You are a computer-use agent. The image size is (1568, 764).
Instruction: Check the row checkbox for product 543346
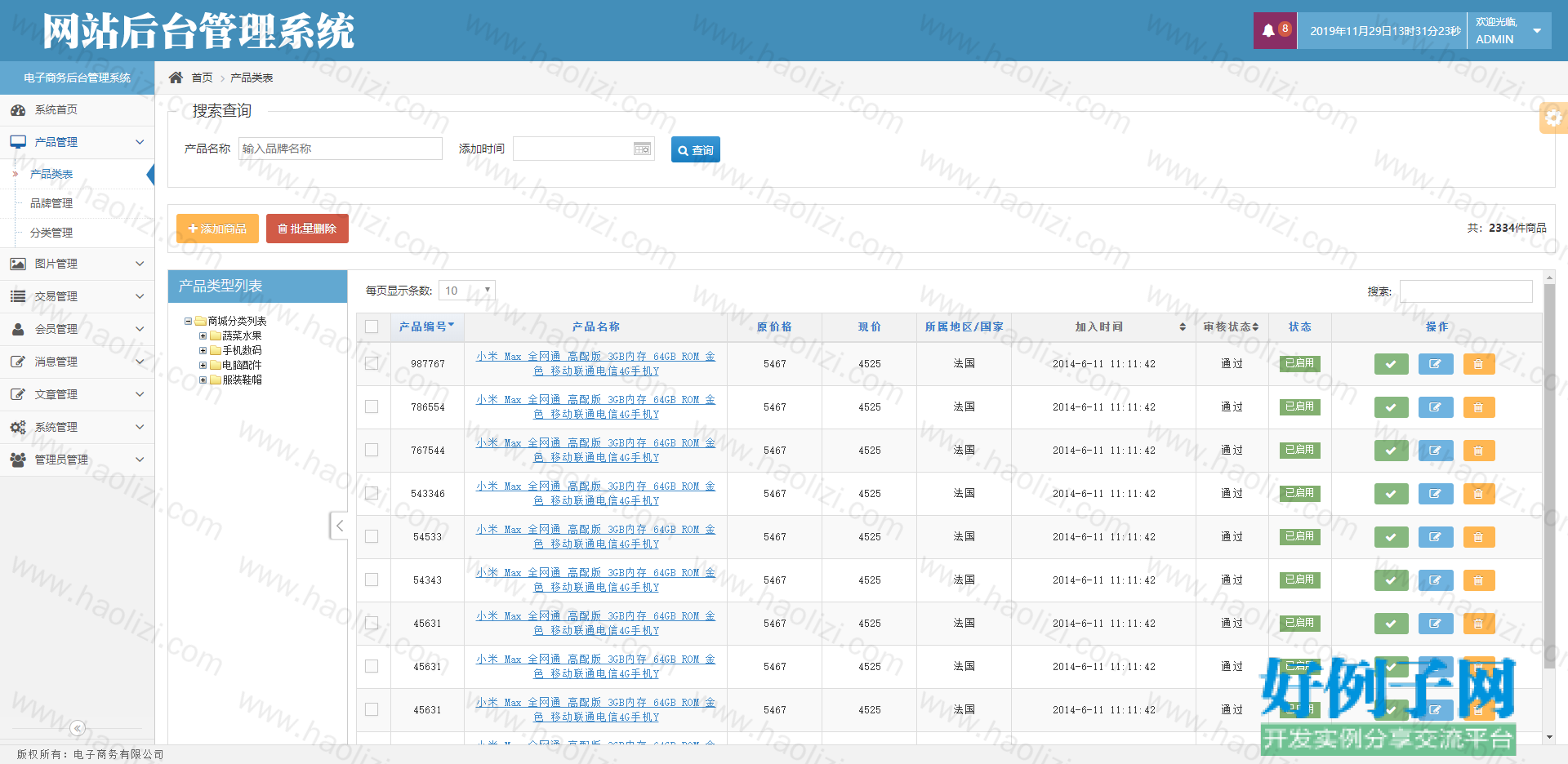point(372,493)
